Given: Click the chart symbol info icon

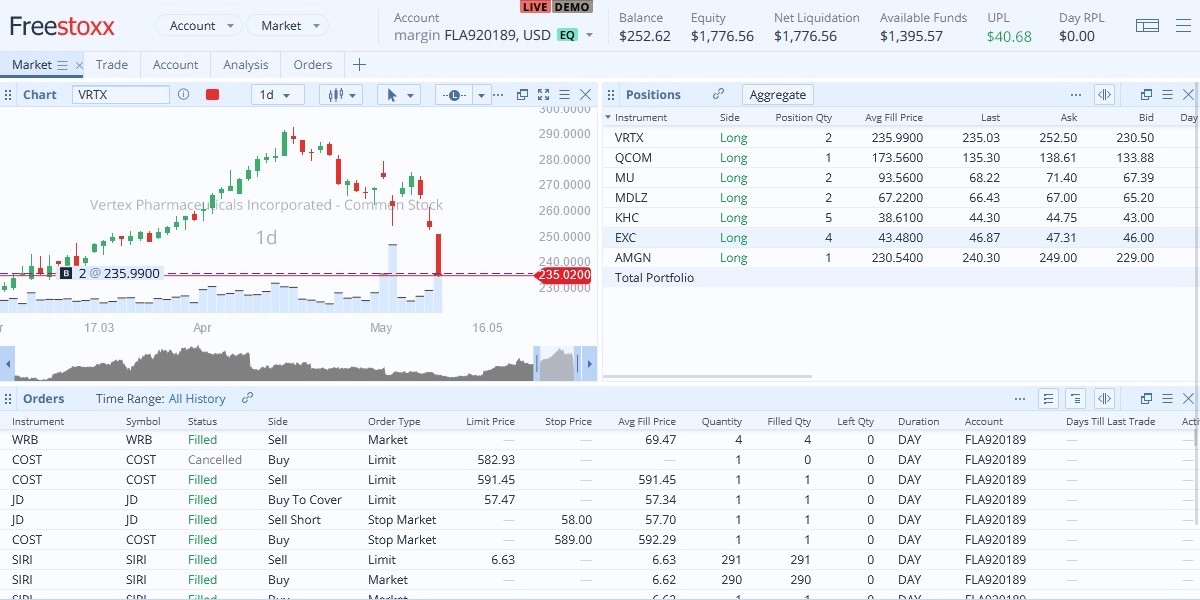Looking at the screenshot, I should 183,95.
